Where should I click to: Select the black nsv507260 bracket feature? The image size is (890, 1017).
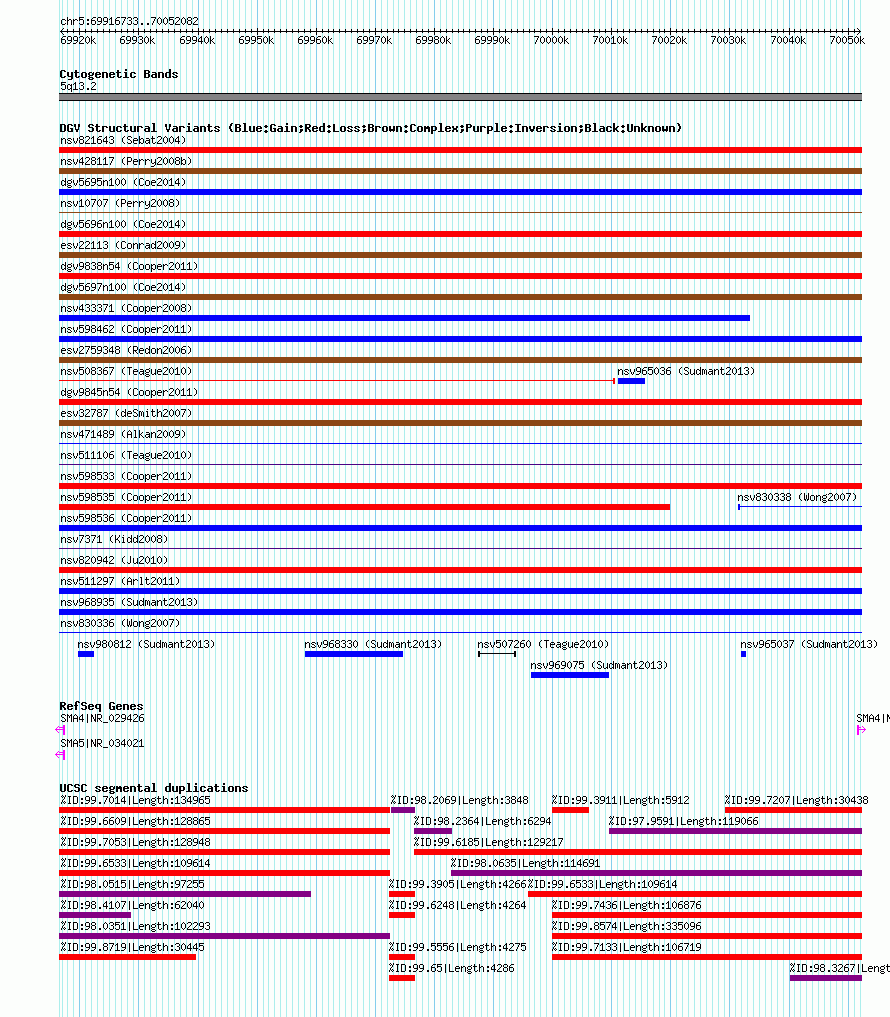[x=497, y=654]
